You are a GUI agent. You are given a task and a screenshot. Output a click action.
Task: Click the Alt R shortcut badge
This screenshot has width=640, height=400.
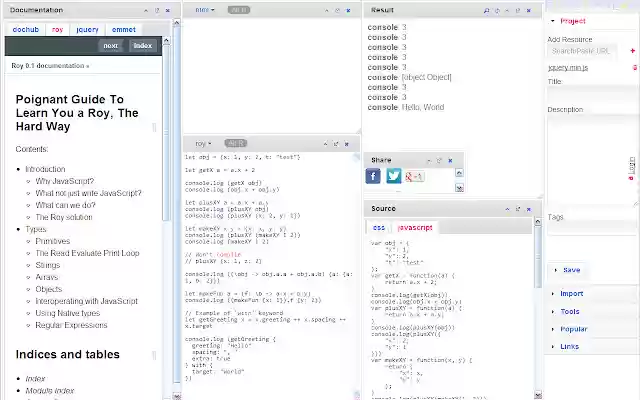click(x=236, y=143)
